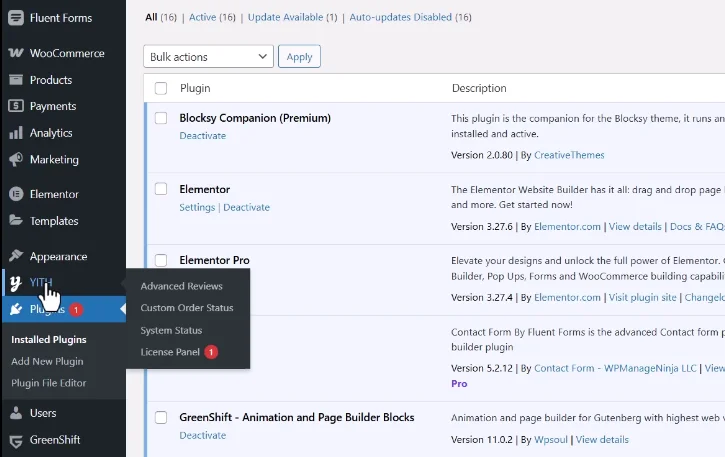725x457 pixels.
Task: Open System Status in YITH submenu
Action: pos(171,330)
